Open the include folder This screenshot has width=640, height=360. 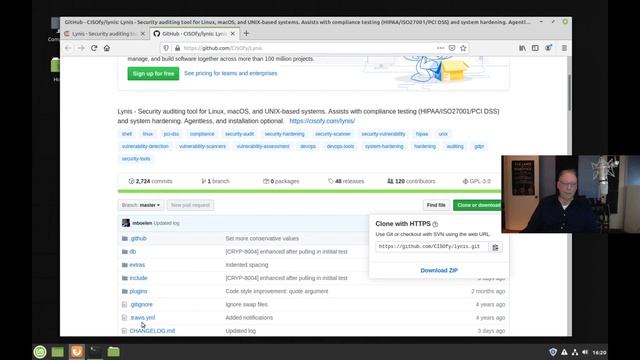point(138,278)
